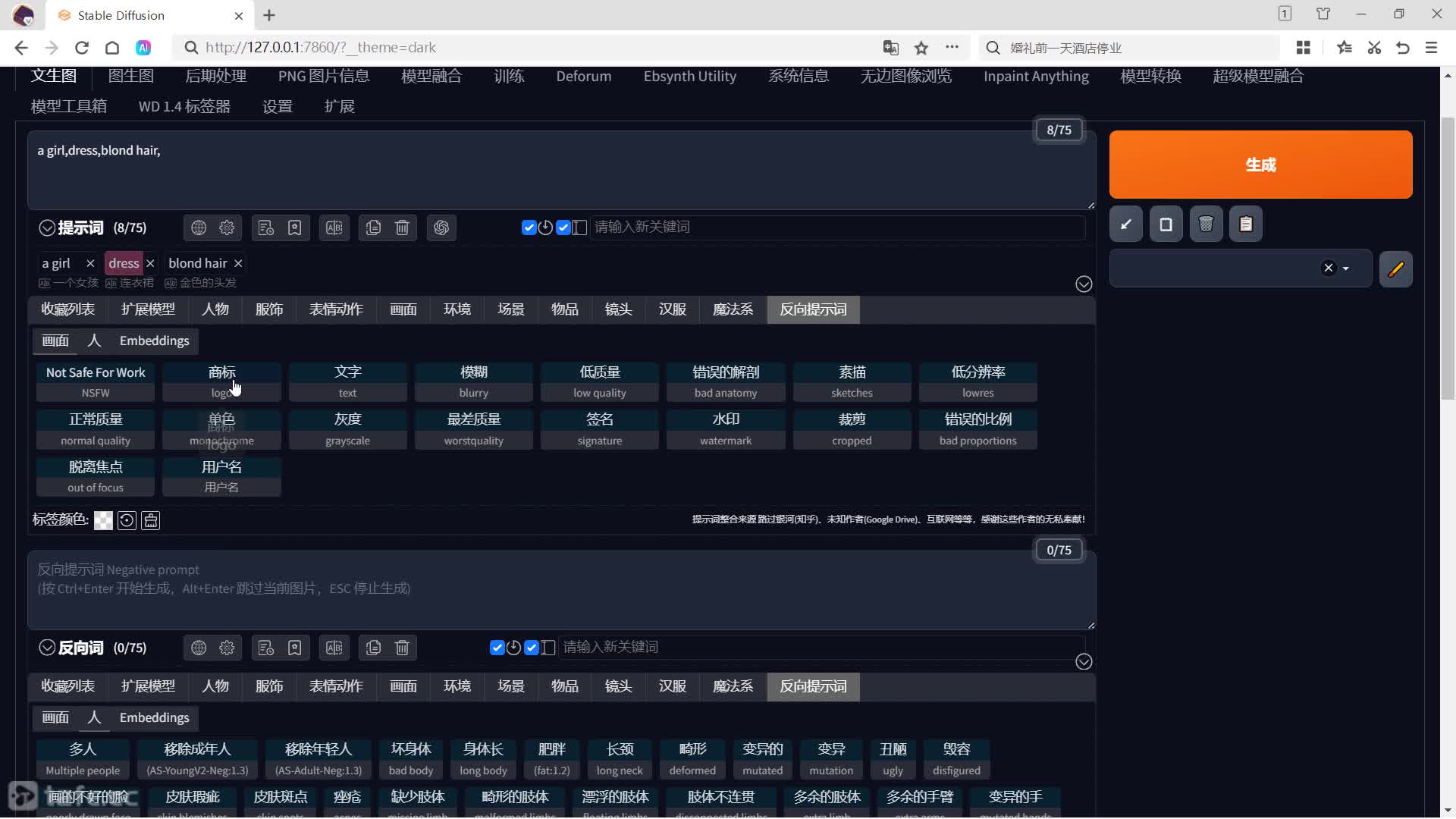Click the ChatGPT icon in the prompt toolbar
This screenshot has width=1456, height=819.
coord(441,227)
